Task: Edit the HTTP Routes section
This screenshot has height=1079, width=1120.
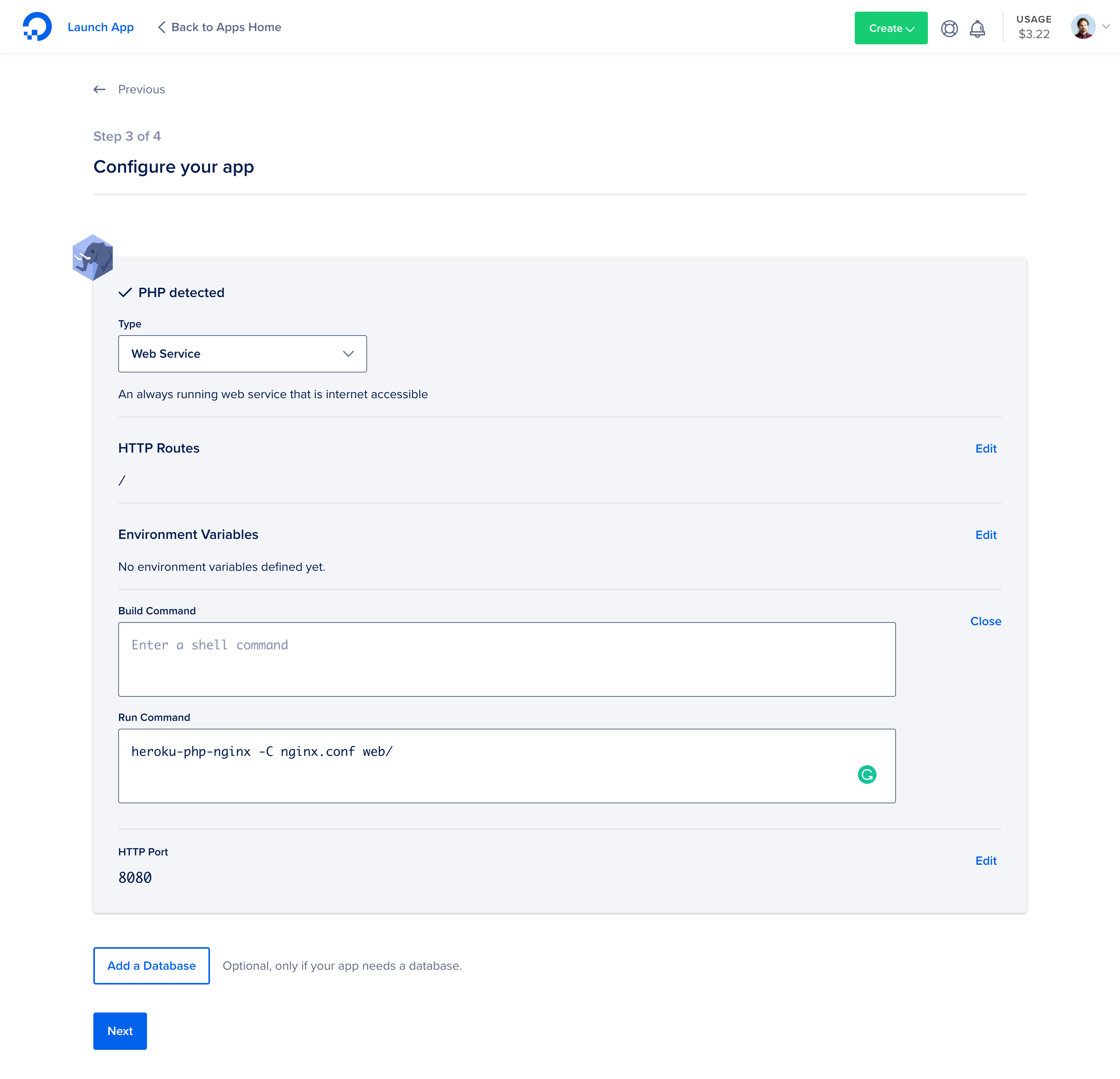Action: (x=985, y=449)
